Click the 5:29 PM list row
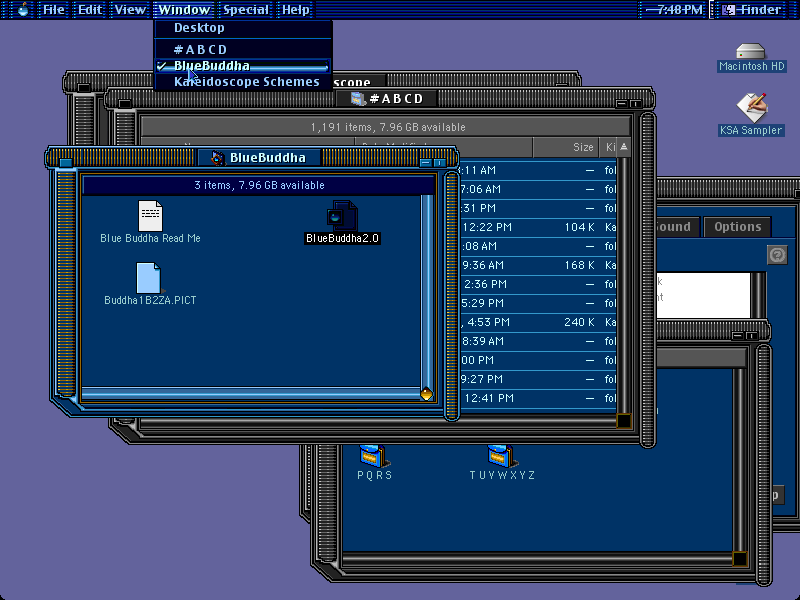Viewport: 800px width, 600px height. click(538, 303)
